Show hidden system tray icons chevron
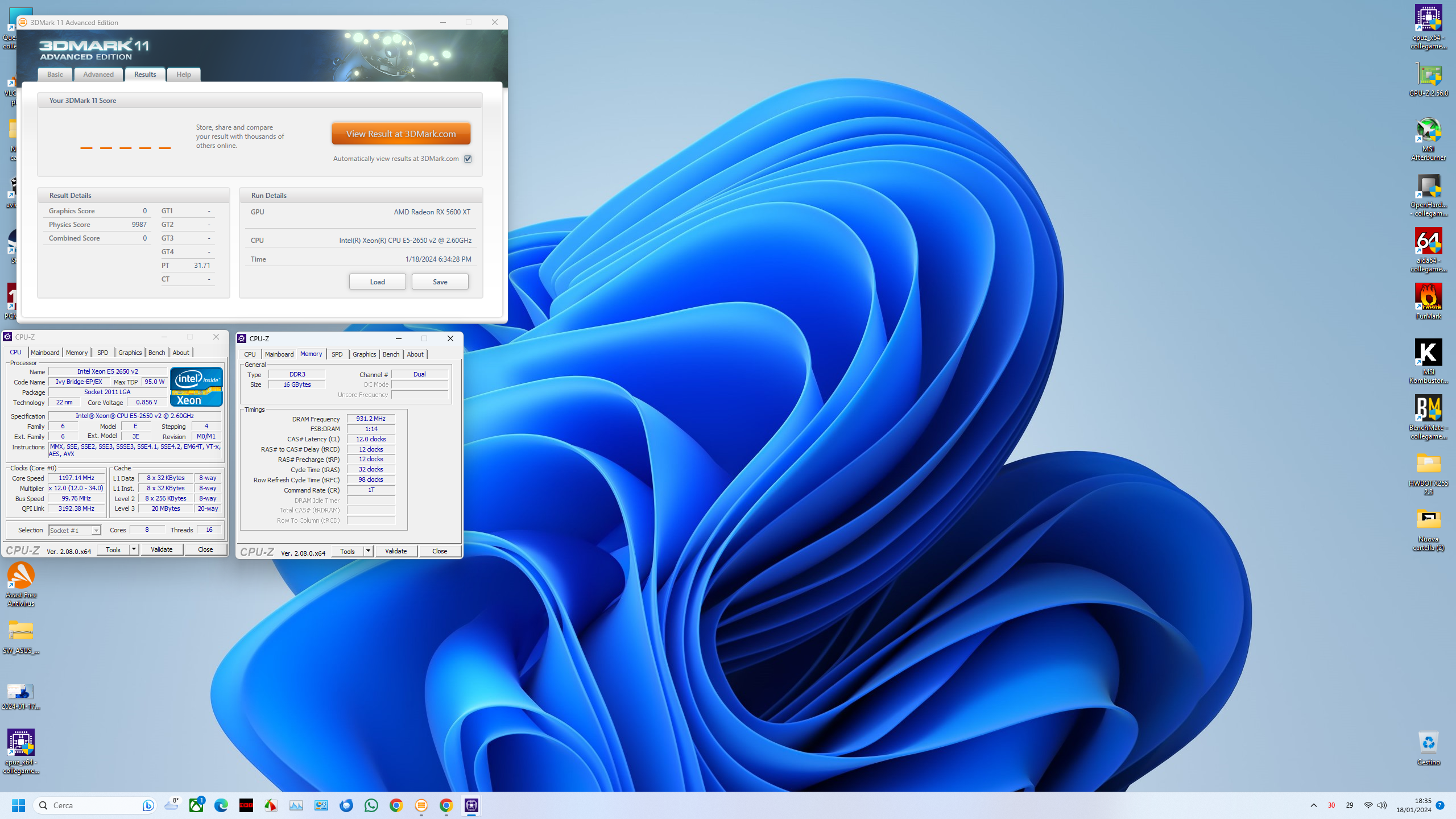This screenshot has height=819, width=1456. (x=1314, y=805)
